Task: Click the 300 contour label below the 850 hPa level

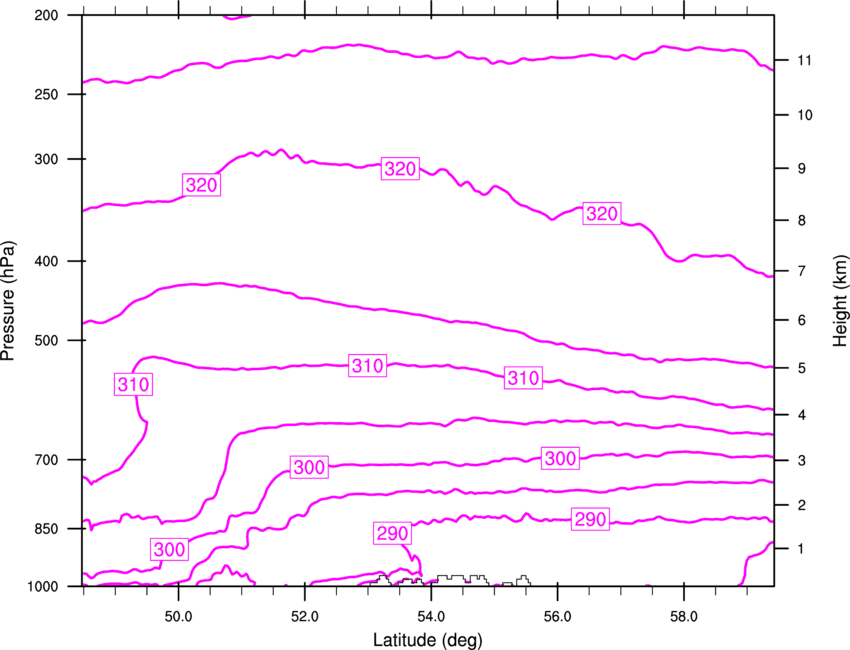Action: click(170, 550)
